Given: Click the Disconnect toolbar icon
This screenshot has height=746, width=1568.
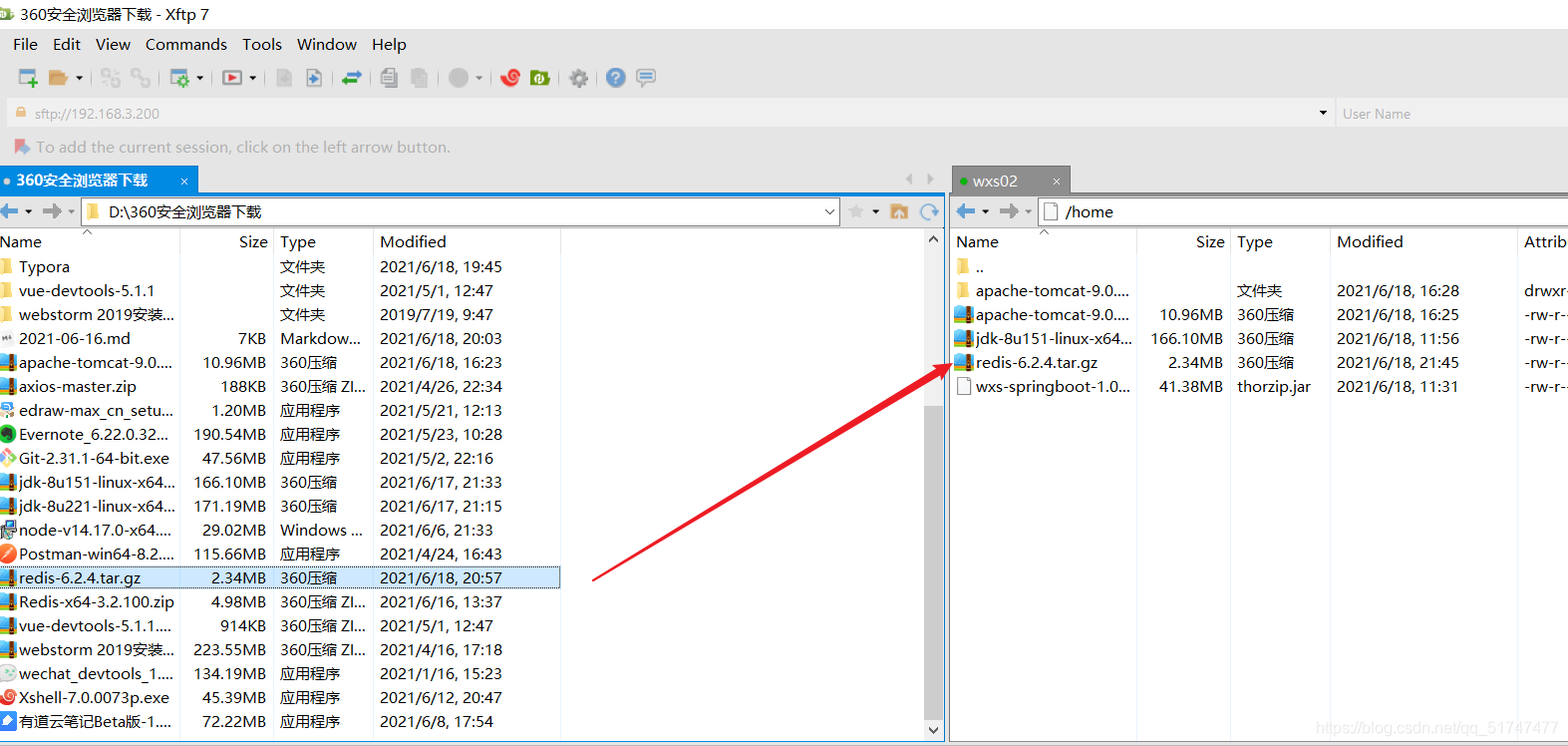Looking at the screenshot, I should point(142,78).
